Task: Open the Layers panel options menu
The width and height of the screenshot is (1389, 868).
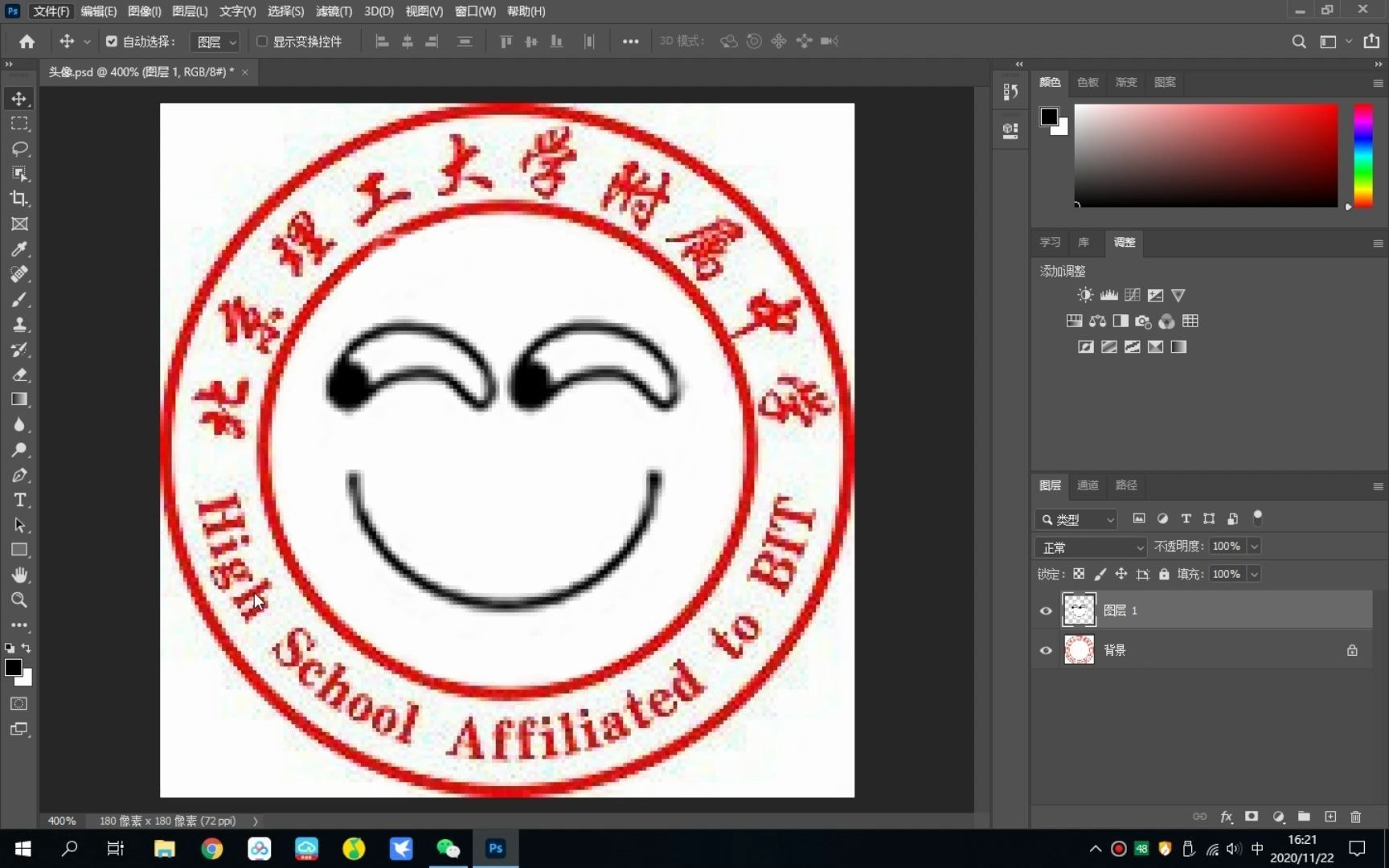Action: coord(1378,486)
